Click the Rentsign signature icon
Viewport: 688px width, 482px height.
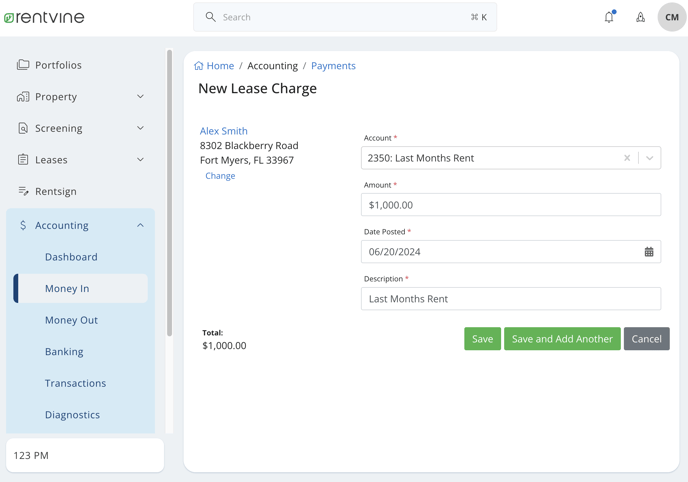(23, 191)
